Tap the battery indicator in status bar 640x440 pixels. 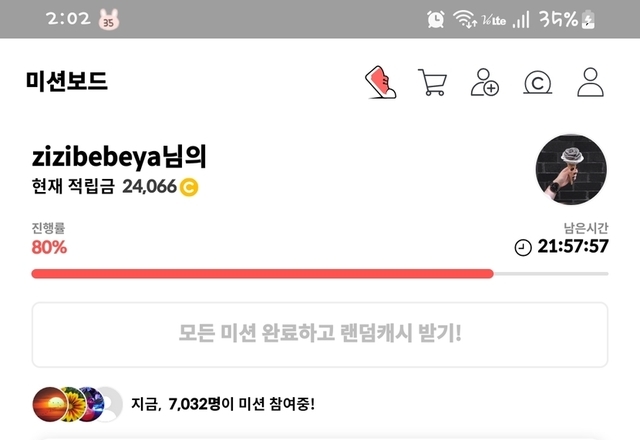coord(588,20)
